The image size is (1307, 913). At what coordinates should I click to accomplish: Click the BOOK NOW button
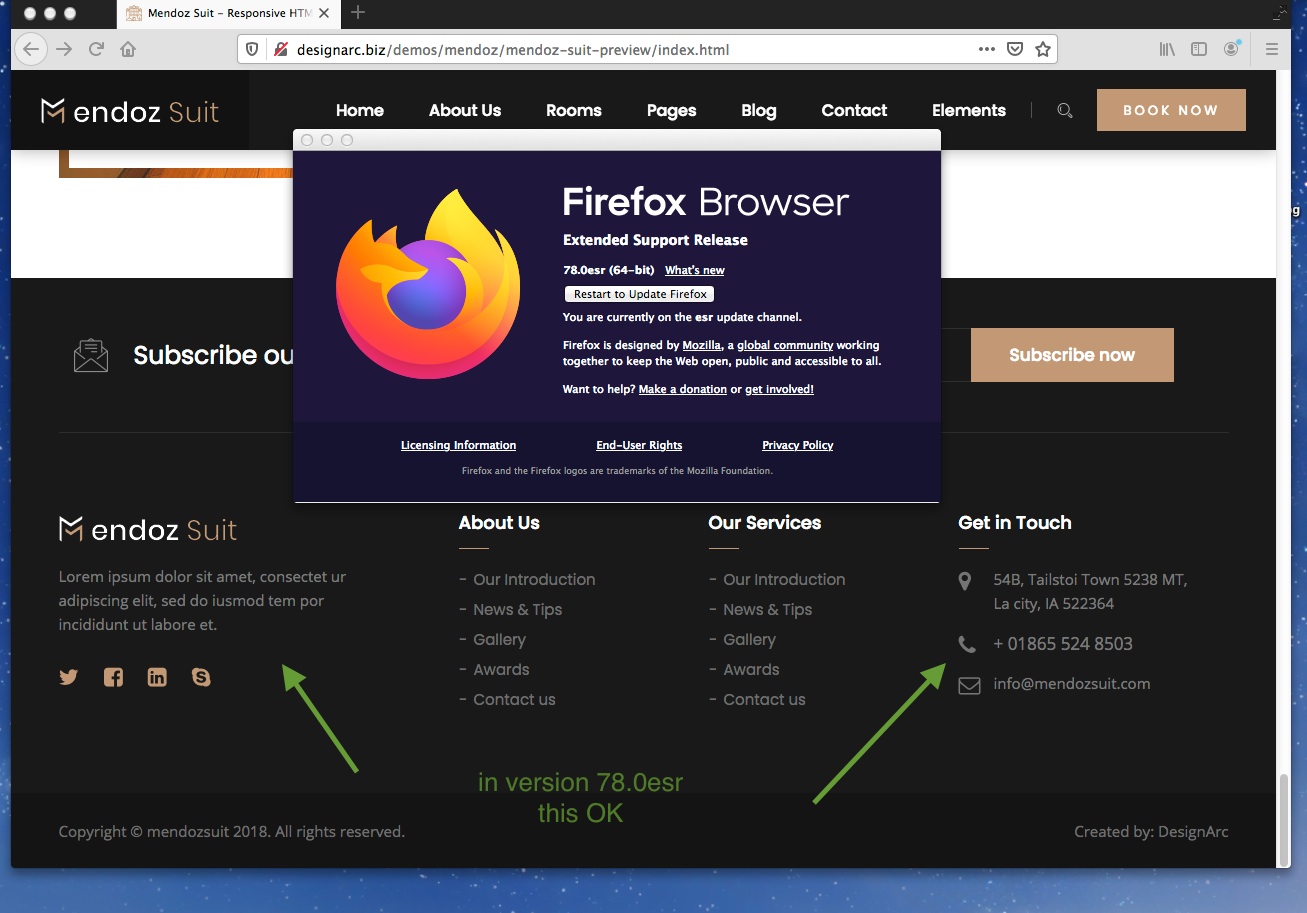click(1171, 110)
